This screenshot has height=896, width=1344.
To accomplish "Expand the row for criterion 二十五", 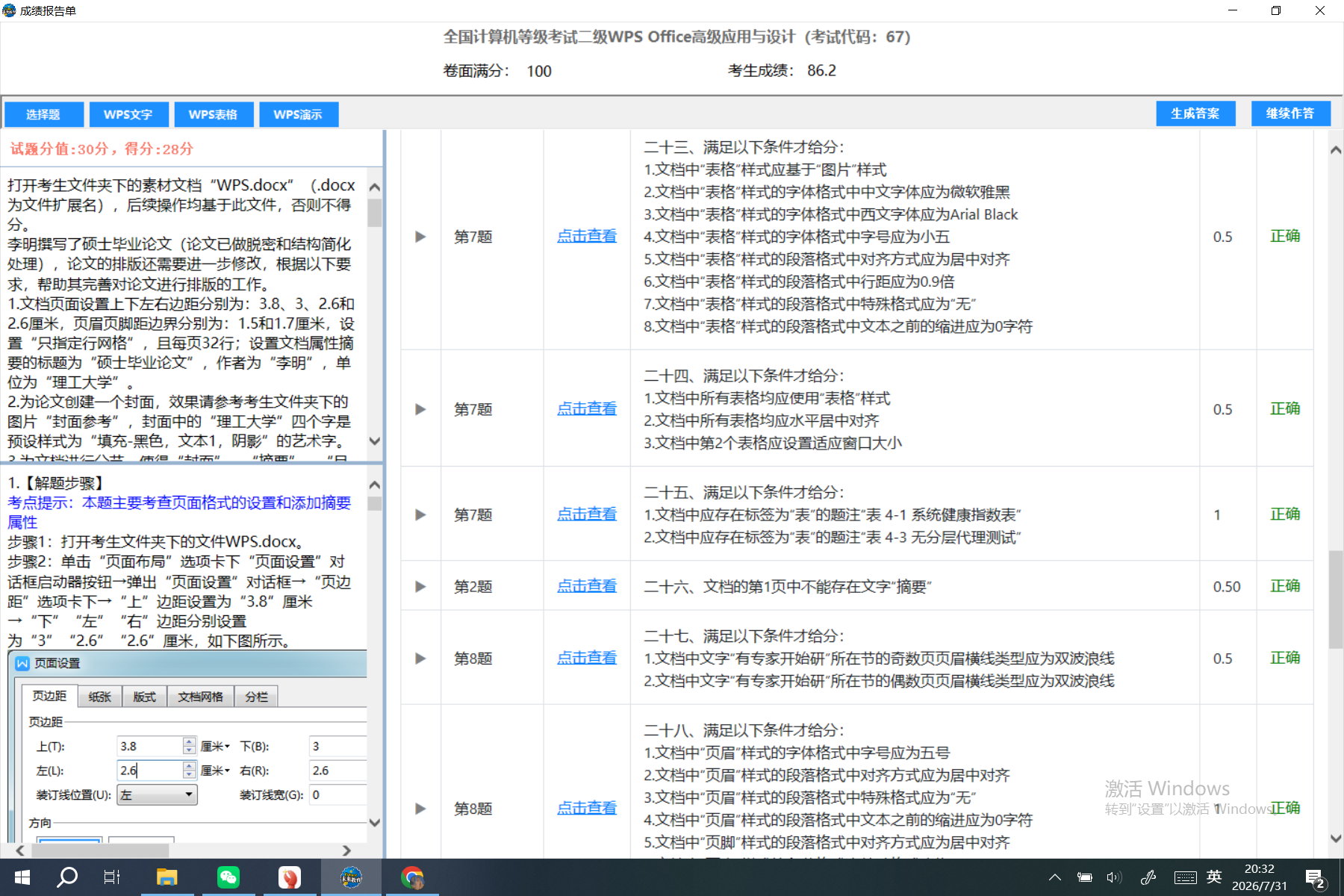I will click(420, 514).
